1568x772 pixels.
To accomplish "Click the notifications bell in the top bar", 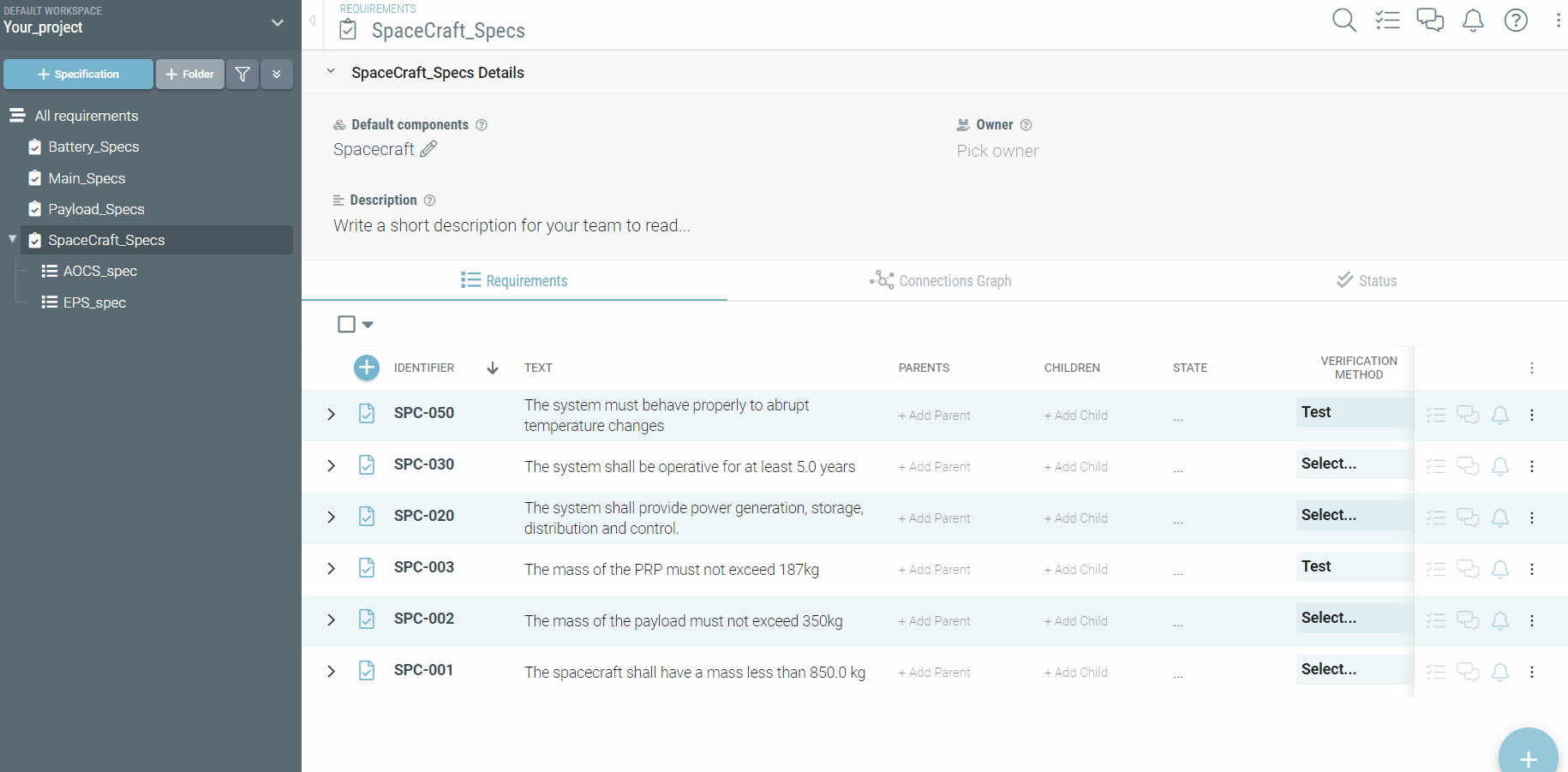I will coord(1473,20).
